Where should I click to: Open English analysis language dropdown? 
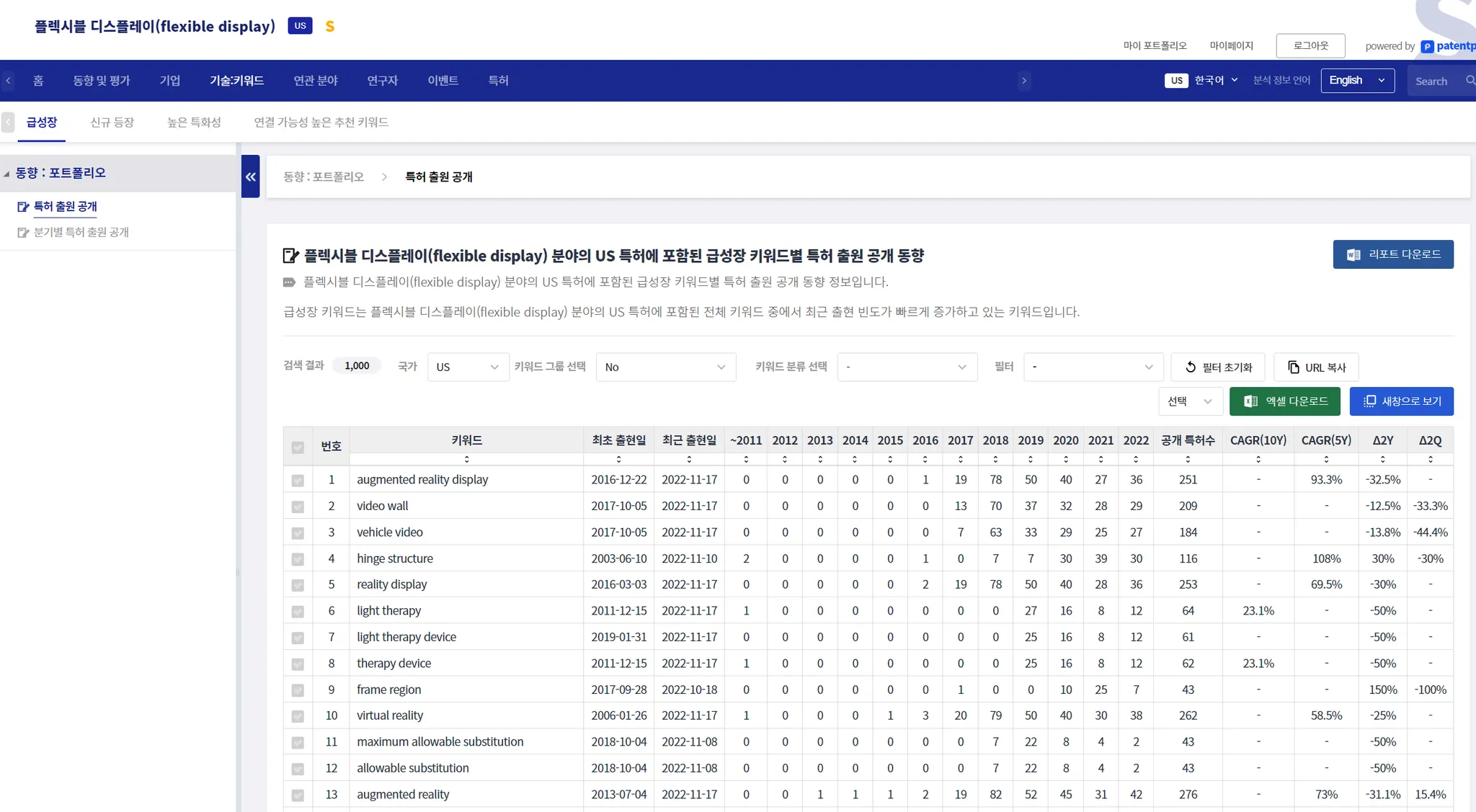(x=1357, y=81)
